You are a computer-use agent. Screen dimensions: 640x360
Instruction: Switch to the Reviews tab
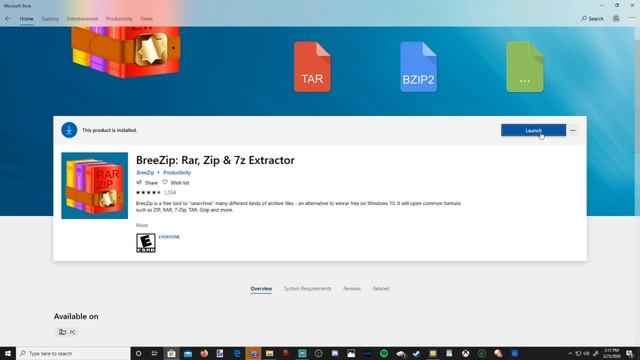tap(352, 289)
